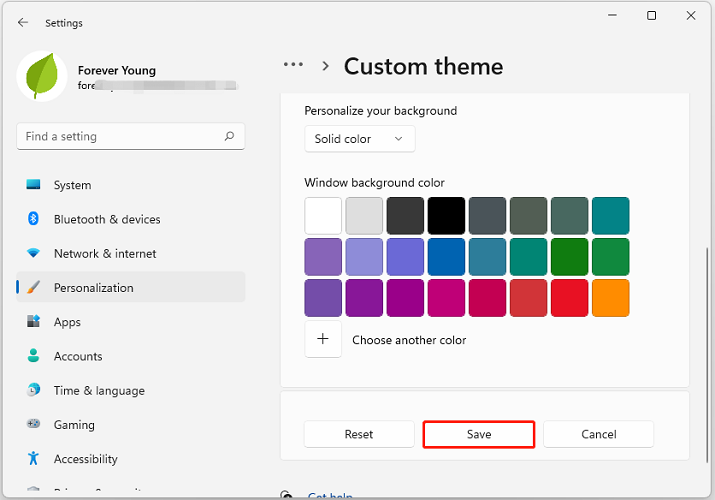Expand the breadcrumb ellipsis menu
Image resolution: width=715 pixels, height=500 pixels.
(293, 65)
